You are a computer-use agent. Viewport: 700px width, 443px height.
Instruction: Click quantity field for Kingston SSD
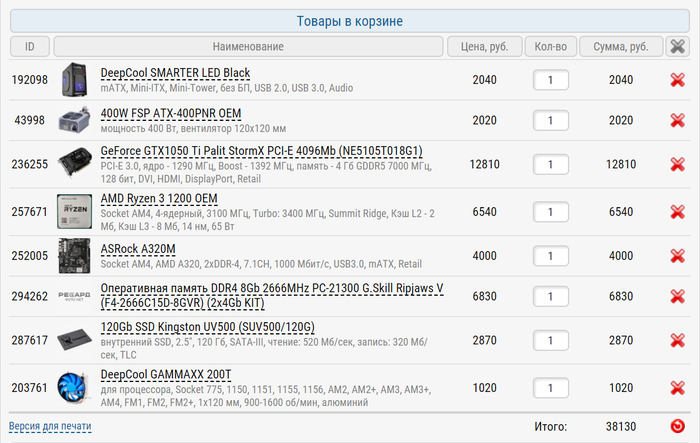(551, 341)
